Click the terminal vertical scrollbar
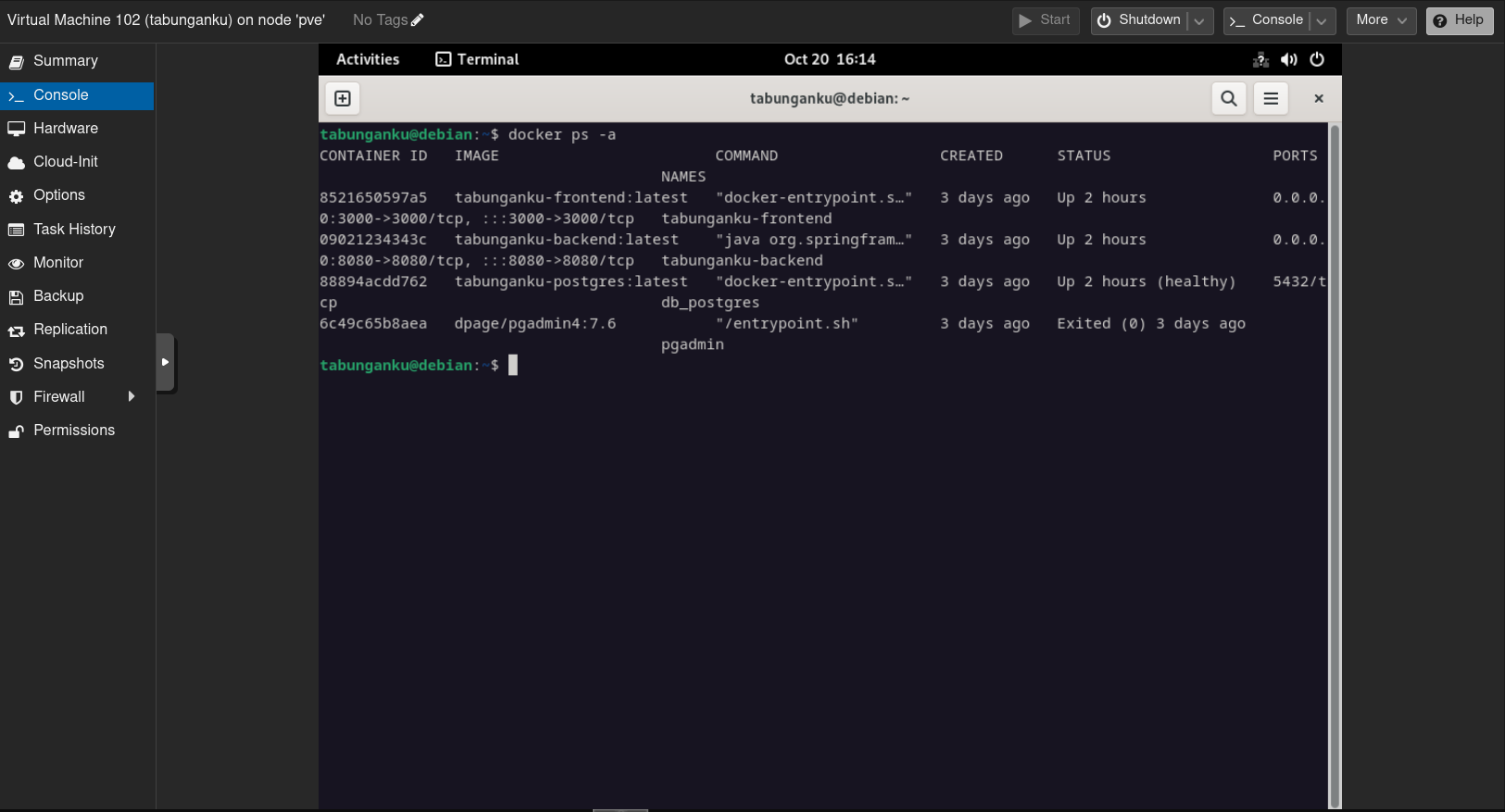 pos(1335,466)
